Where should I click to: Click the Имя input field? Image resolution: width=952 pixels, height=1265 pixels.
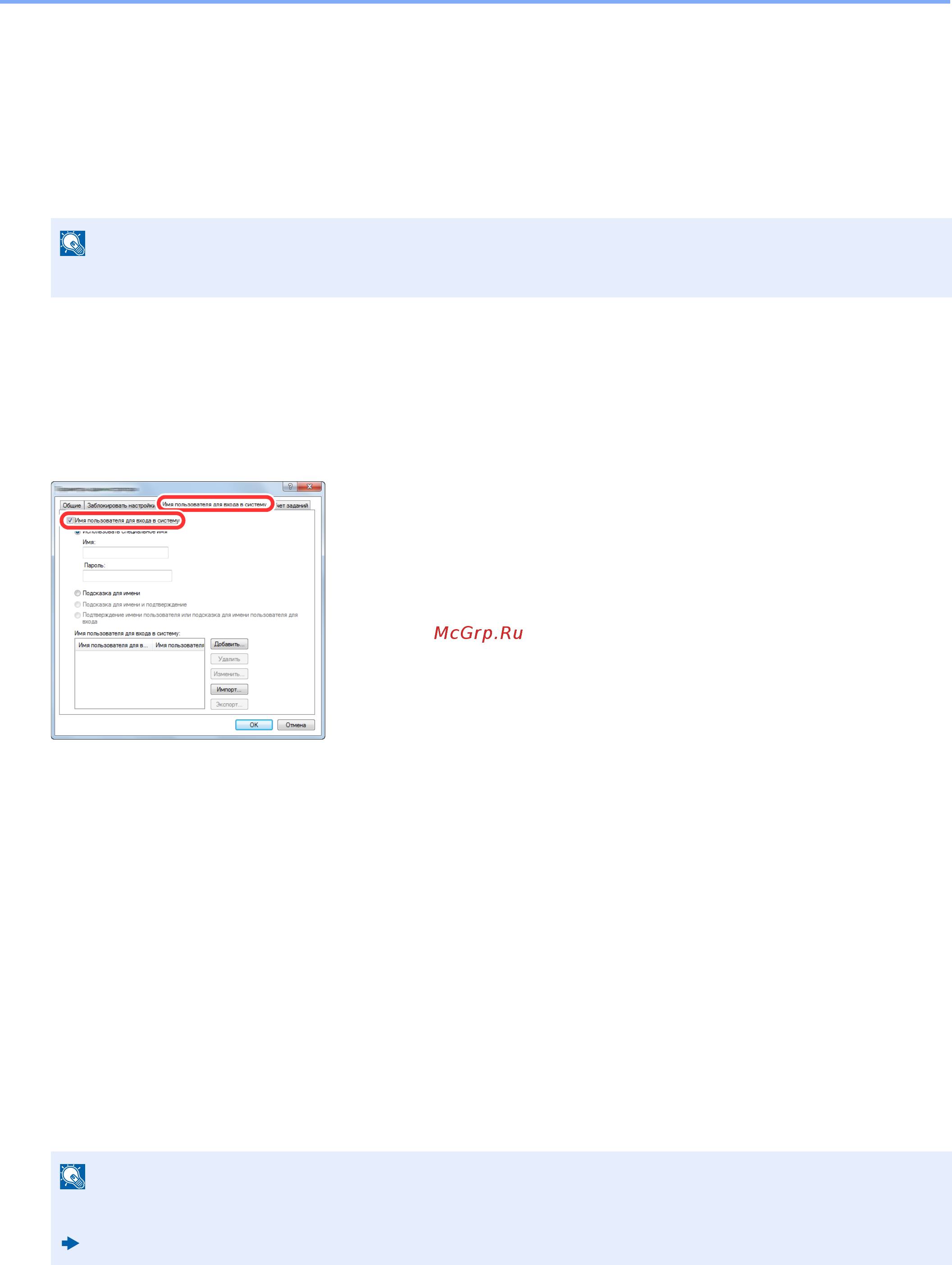coord(126,553)
